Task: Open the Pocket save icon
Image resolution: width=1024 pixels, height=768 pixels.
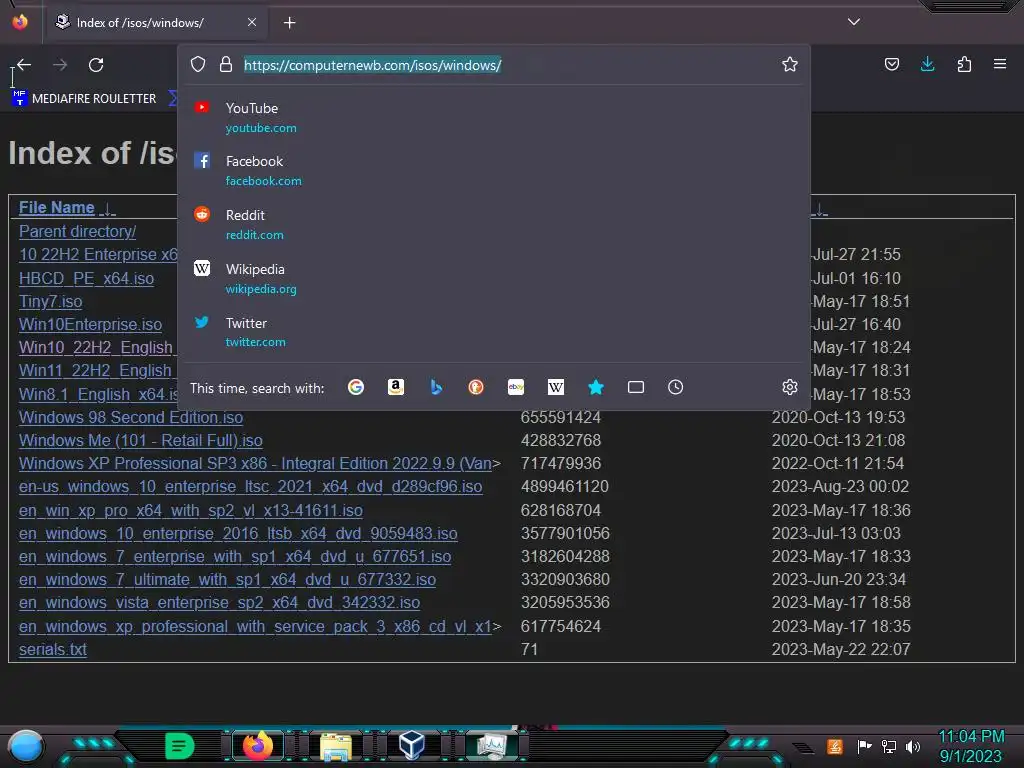Action: click(x=891, y=64)
